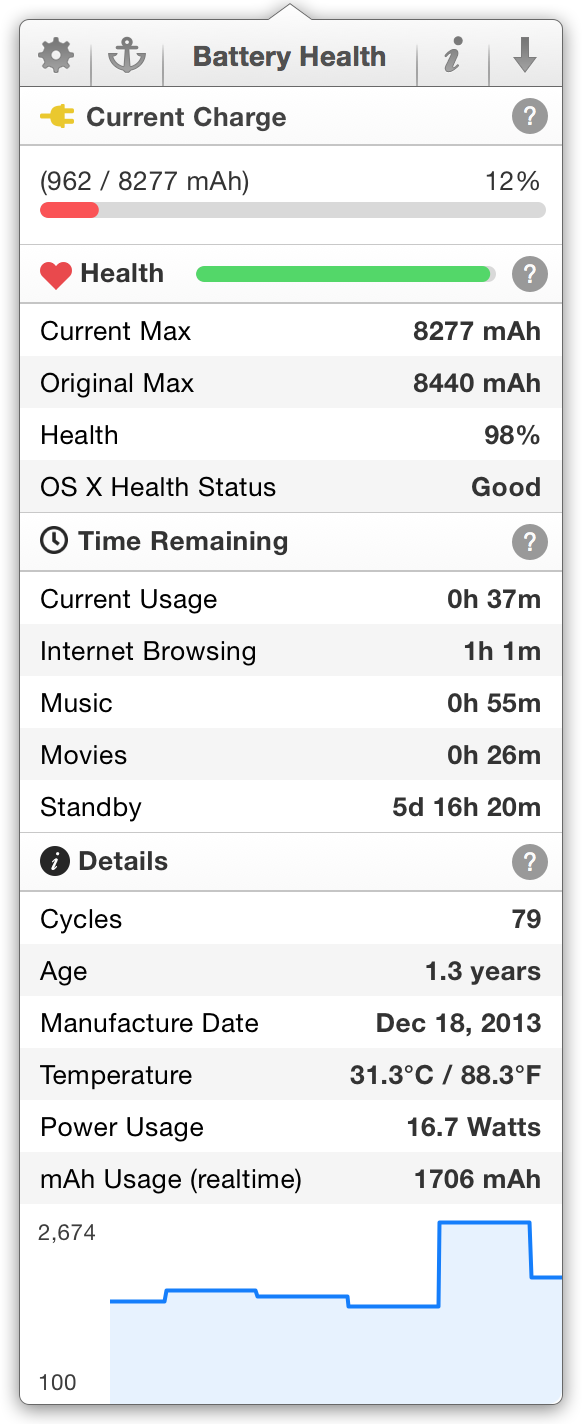
Task: Select the Standby time row
Action: point(291,807)
